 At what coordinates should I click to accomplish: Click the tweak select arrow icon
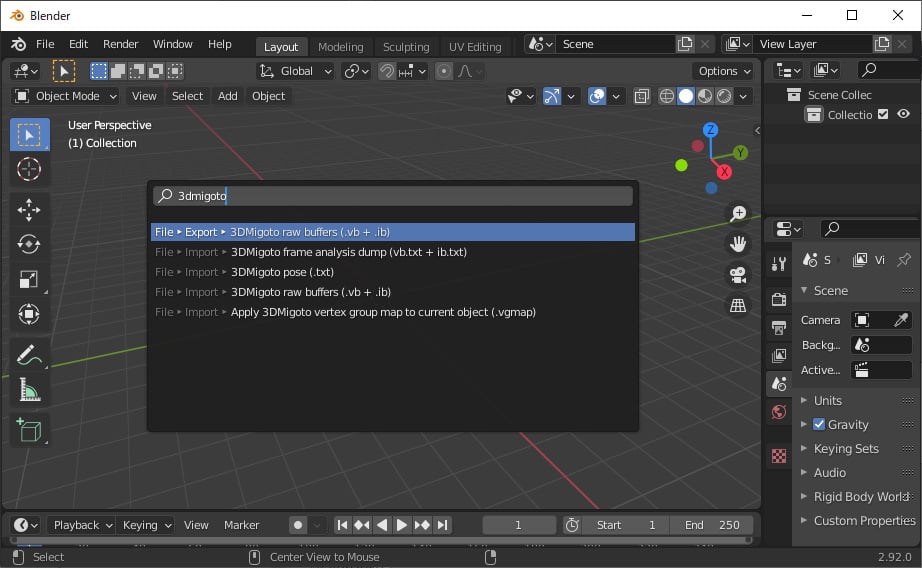pos(64,71)
